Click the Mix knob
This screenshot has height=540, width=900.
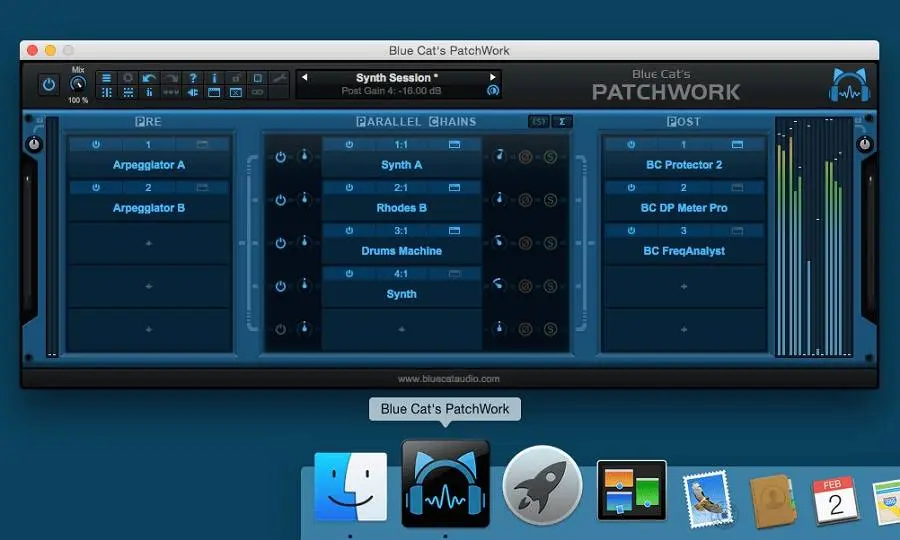[x=77, y=84]
